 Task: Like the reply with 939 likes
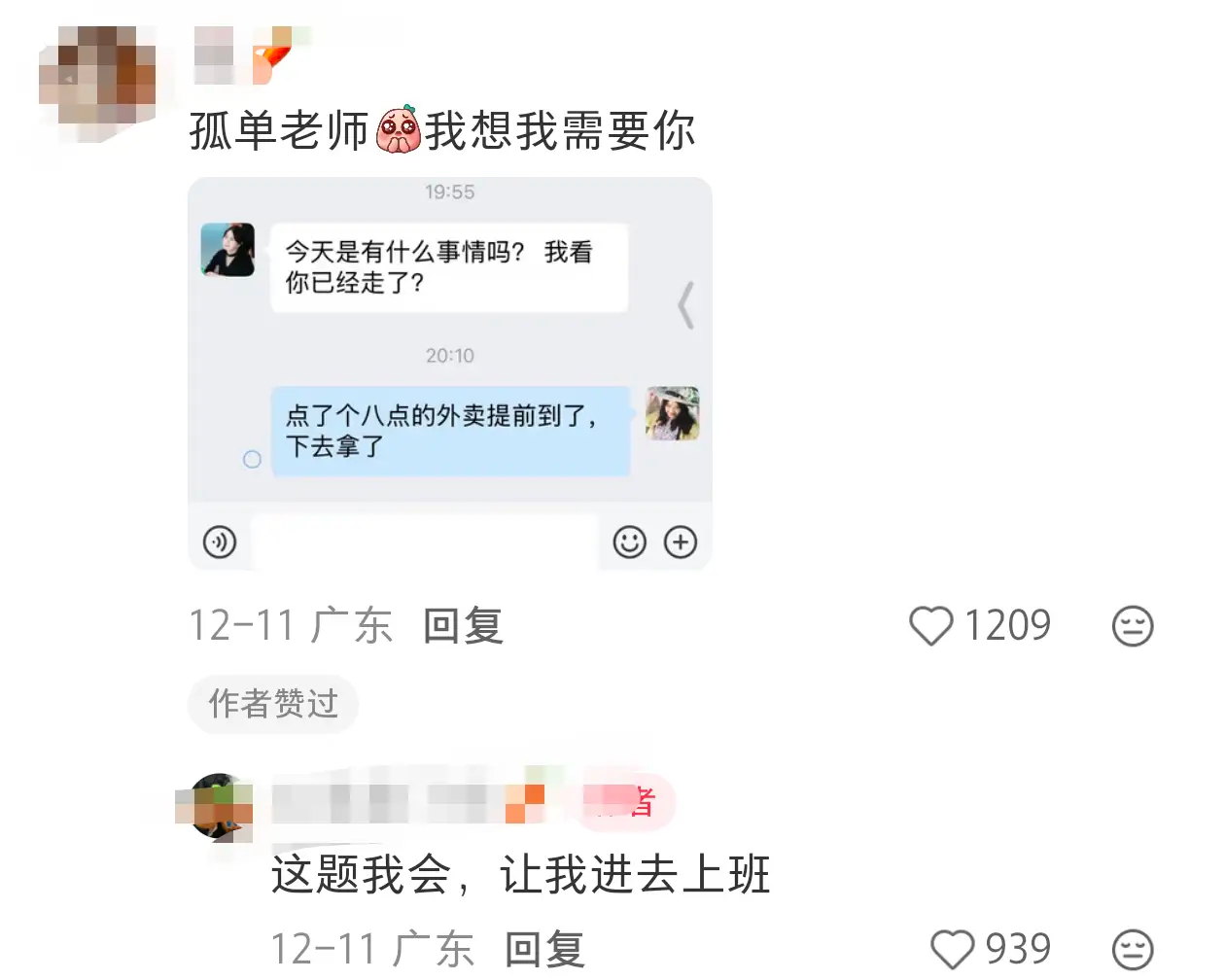click(x=952, y=949)
